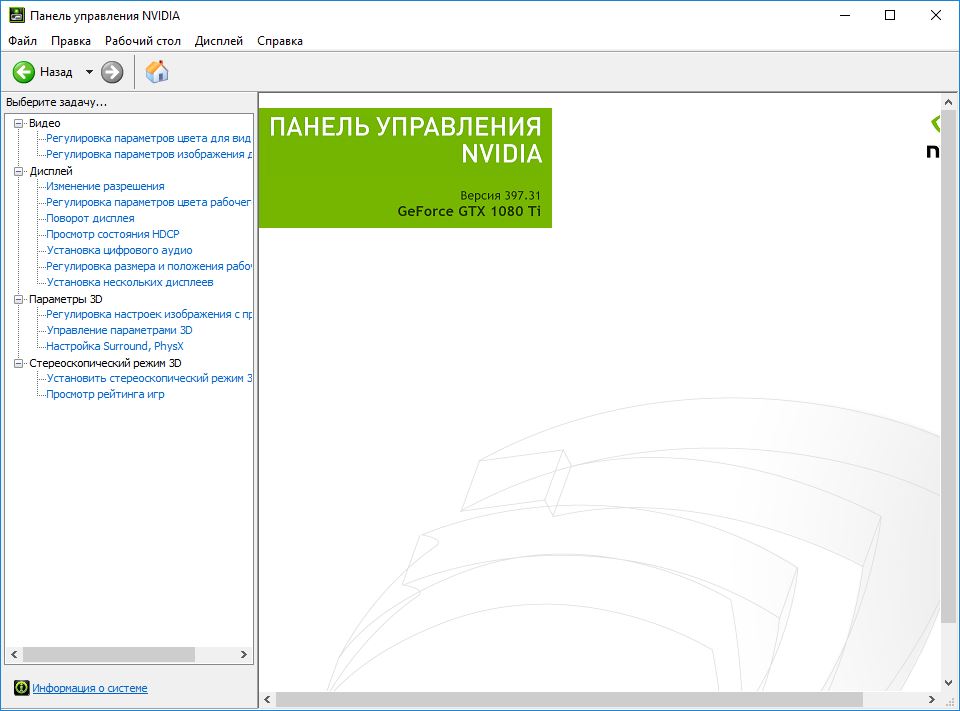Open Просмотр рейтинга игр

[105, 394]
